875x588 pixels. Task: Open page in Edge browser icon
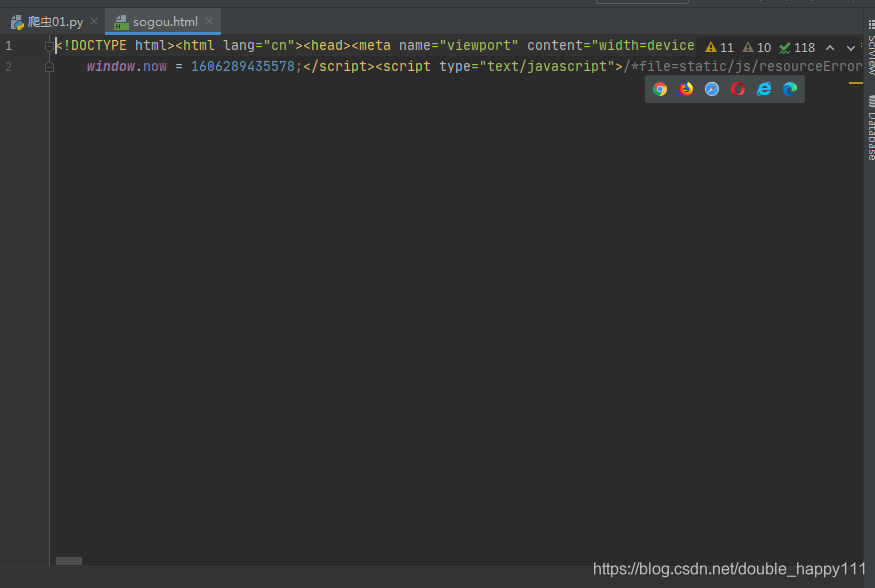(790, 89)
